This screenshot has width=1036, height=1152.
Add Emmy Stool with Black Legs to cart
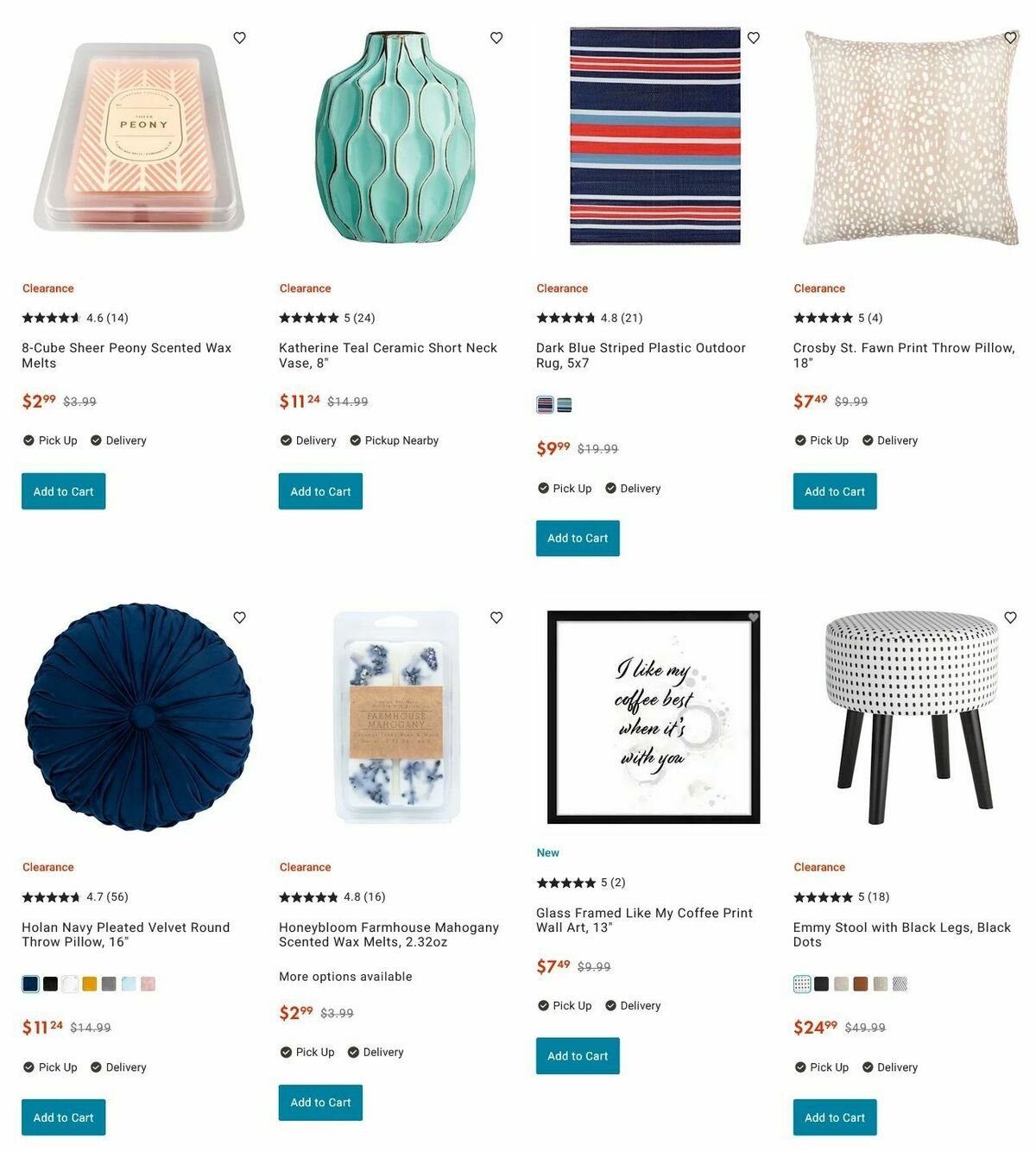click(835, 1117)
